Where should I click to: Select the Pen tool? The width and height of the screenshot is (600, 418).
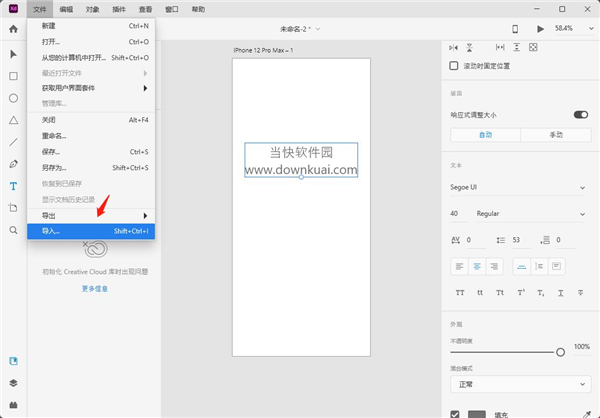coord(13,164)
